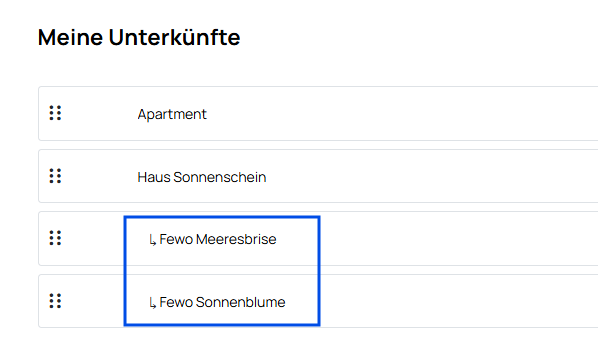Click empty space right of Fewo Meeresbrise label
The image size is (598, 363).
coord(458,238)
